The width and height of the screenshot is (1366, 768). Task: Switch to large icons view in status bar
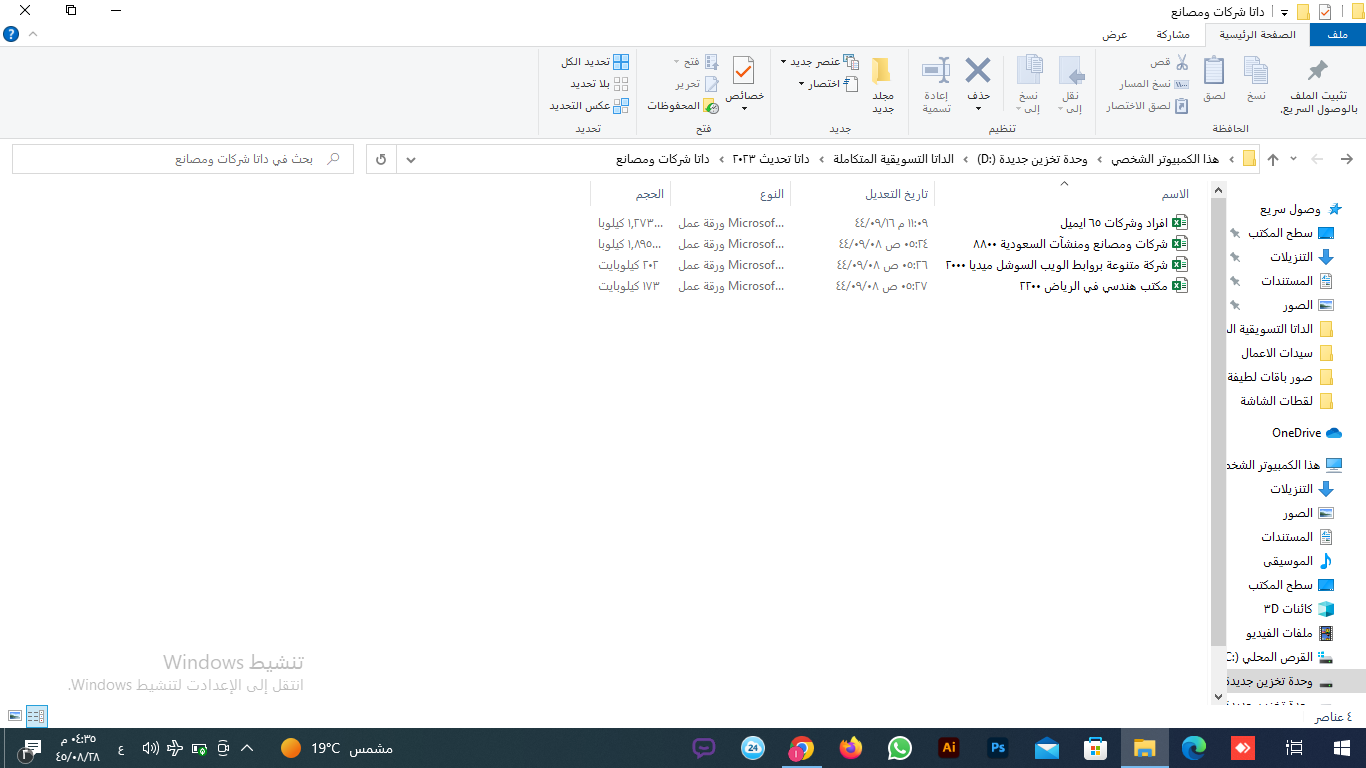[x=15, y=716]
